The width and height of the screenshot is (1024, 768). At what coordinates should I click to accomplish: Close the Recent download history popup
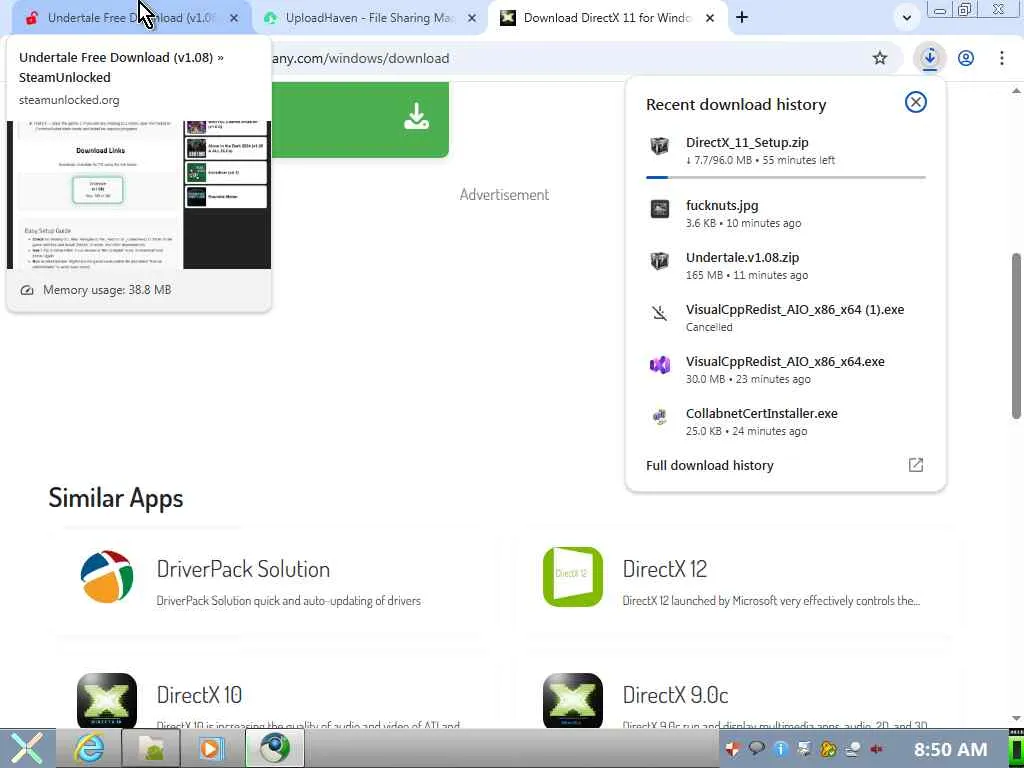[x=916, y=102]
